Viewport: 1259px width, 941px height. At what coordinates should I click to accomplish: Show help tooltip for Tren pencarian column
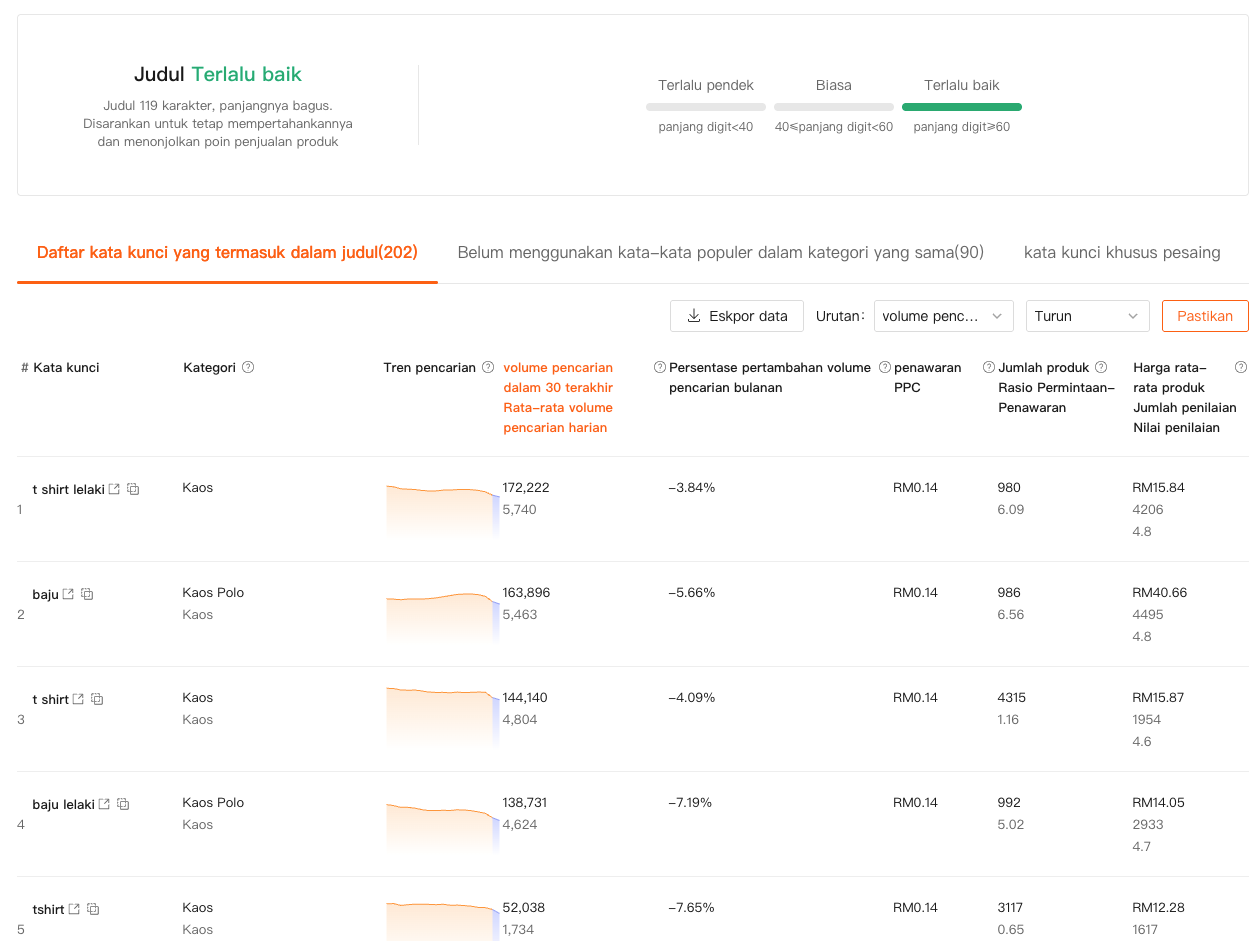tap(488, 367)
